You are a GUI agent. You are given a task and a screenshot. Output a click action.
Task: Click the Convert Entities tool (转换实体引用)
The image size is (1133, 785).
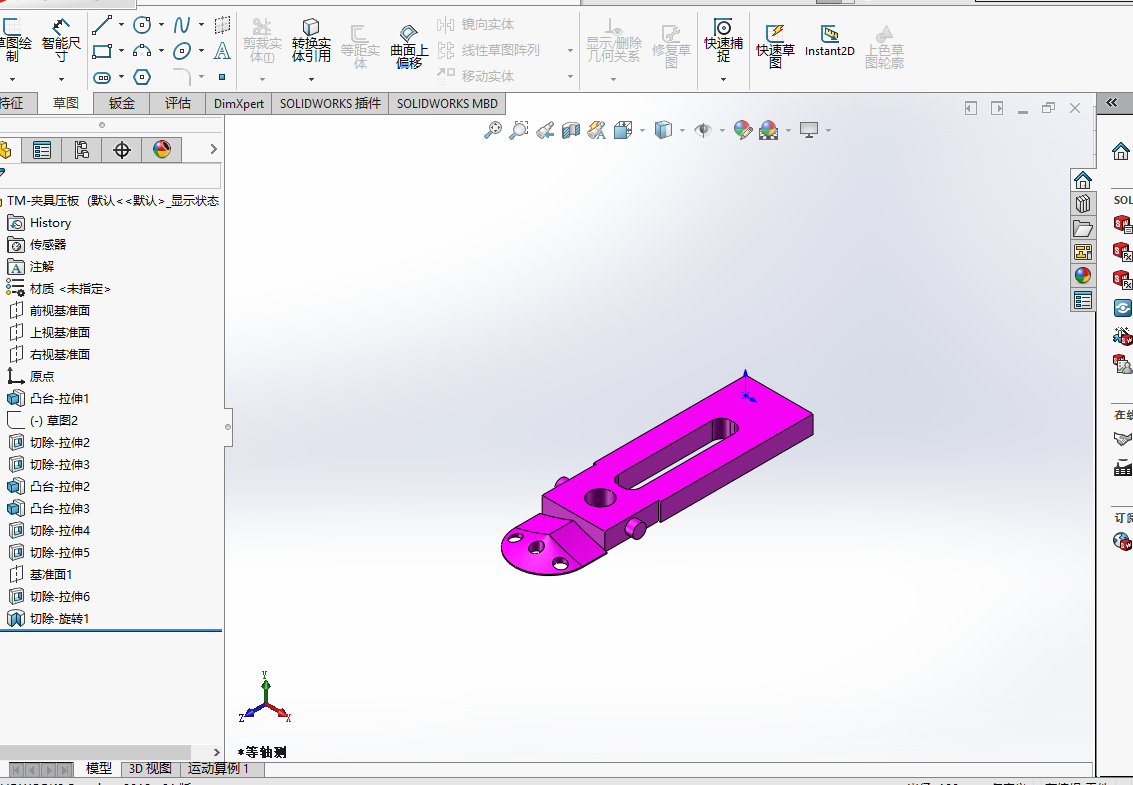click(311, 40)
